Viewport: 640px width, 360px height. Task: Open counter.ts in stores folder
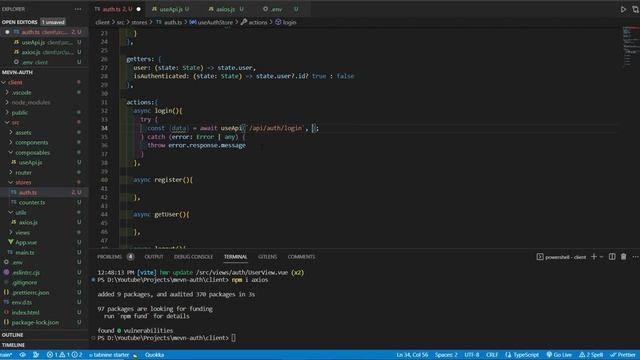pyautogui.click(x=32, y=202)
